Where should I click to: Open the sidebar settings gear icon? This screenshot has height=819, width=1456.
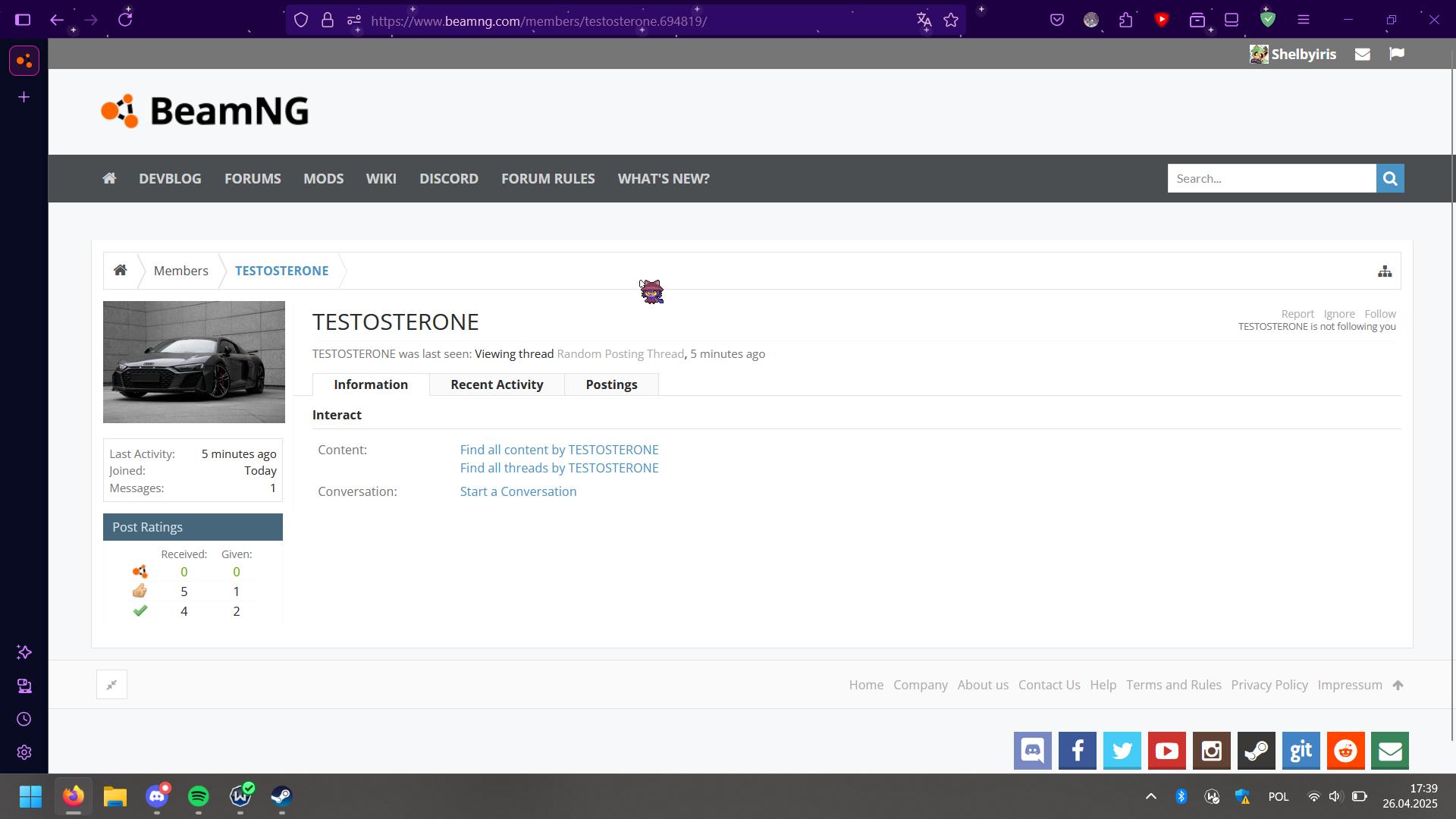point(24,752)
